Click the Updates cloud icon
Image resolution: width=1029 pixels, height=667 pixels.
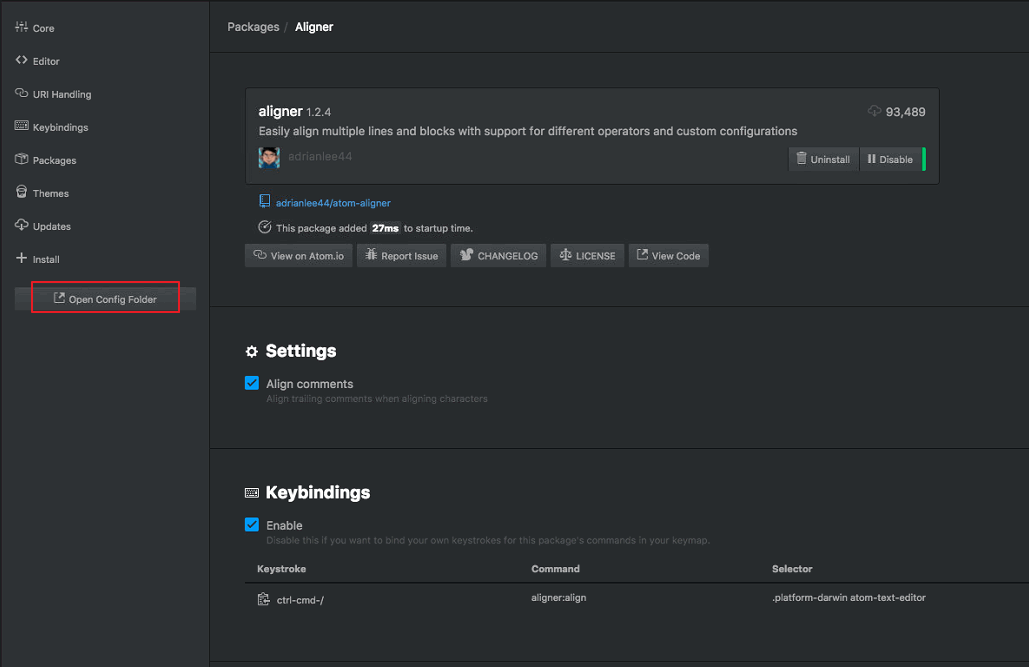point(22,226)
